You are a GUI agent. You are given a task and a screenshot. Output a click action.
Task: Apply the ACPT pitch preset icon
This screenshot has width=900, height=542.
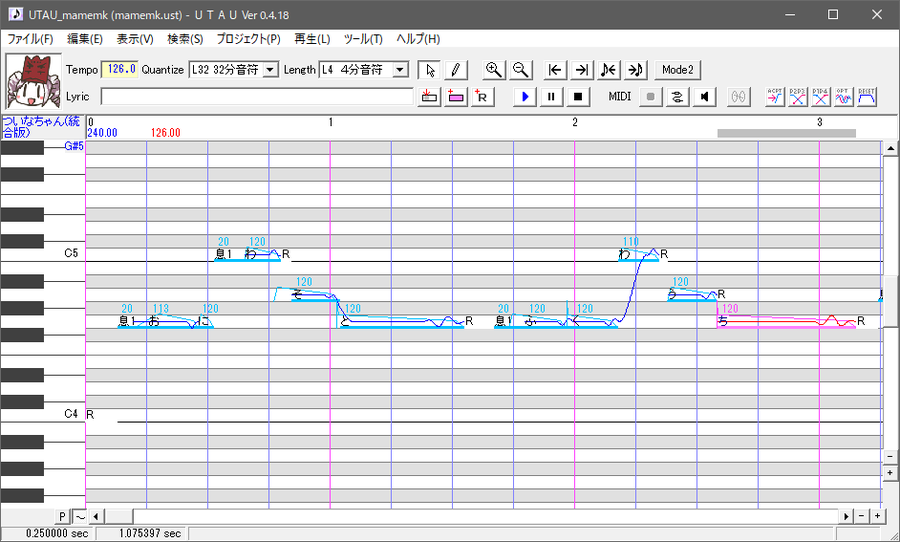tap(775, 96)
